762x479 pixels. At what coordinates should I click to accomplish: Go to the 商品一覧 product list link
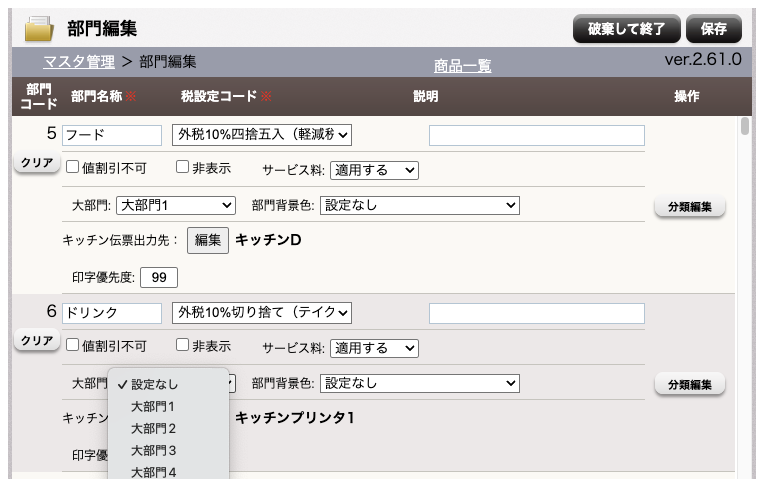pos(462,66)
